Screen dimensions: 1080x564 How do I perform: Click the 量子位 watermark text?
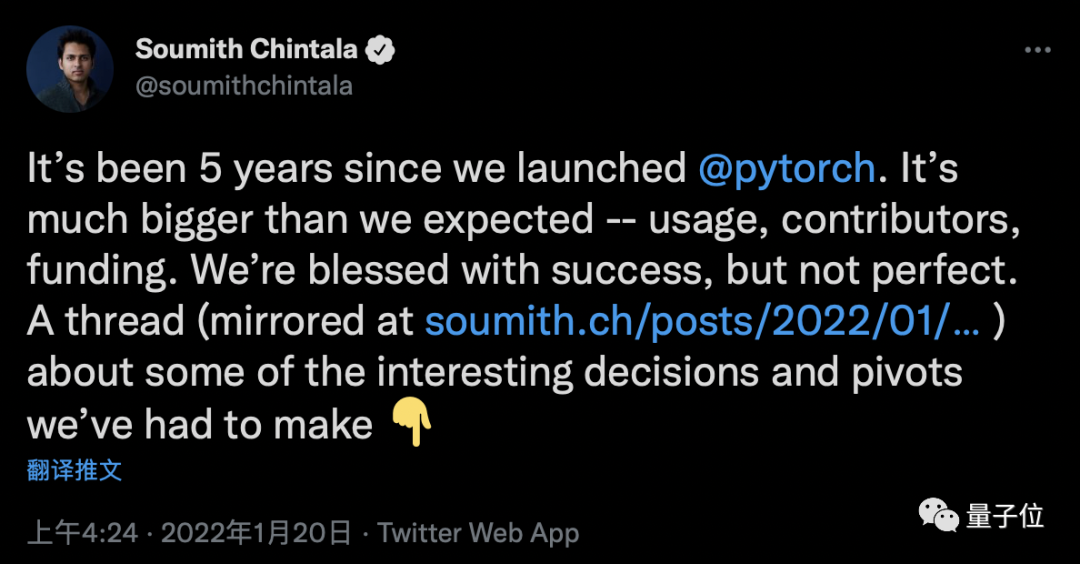1005,516
